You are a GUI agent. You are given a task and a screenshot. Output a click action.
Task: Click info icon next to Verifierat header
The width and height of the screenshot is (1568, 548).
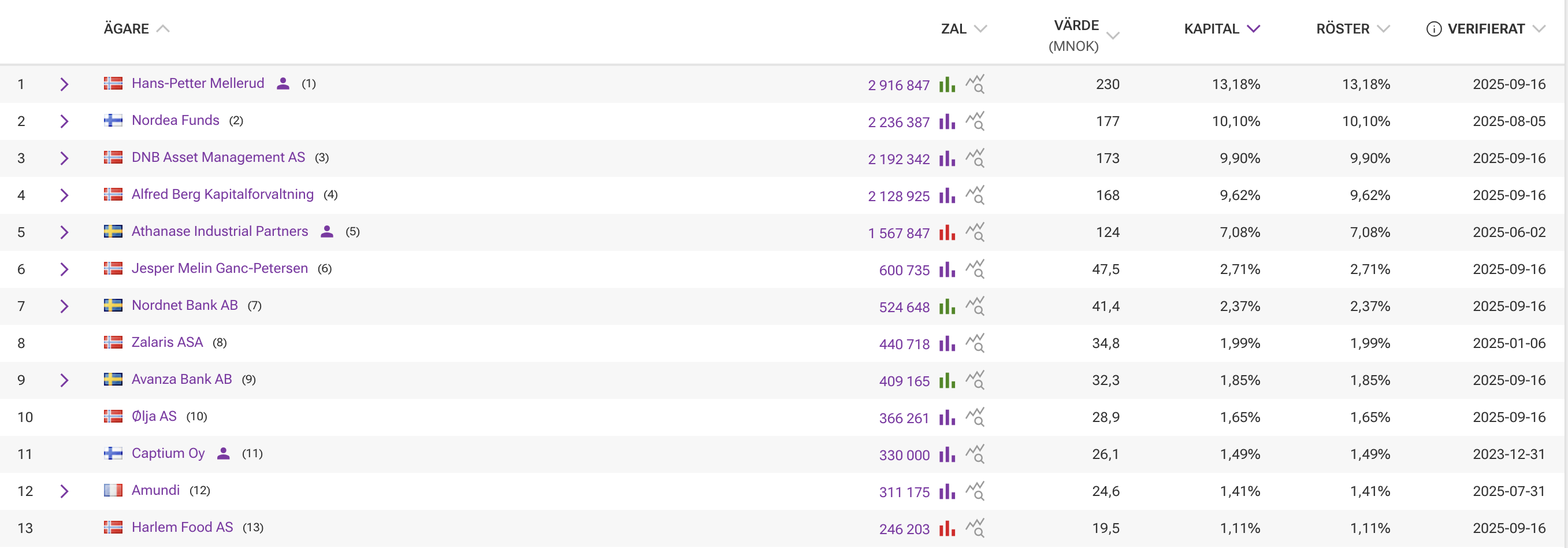tap(1433, 29)
